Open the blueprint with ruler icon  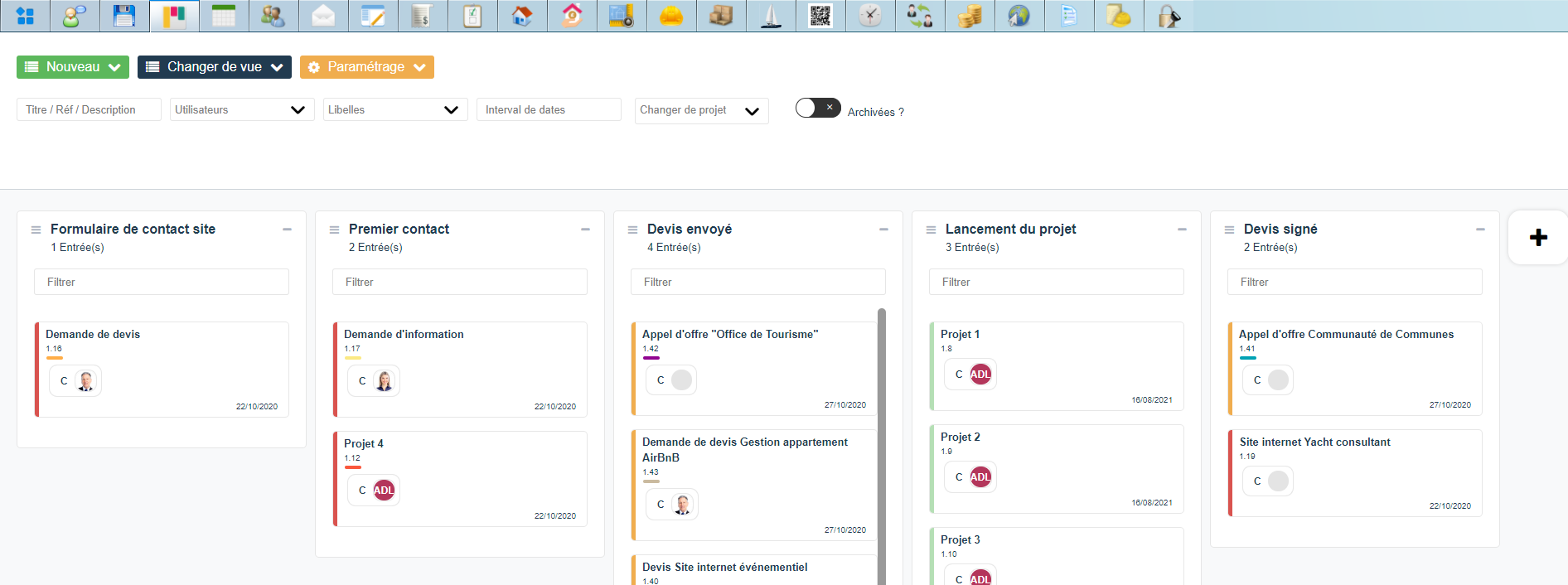tap(622, 16)
